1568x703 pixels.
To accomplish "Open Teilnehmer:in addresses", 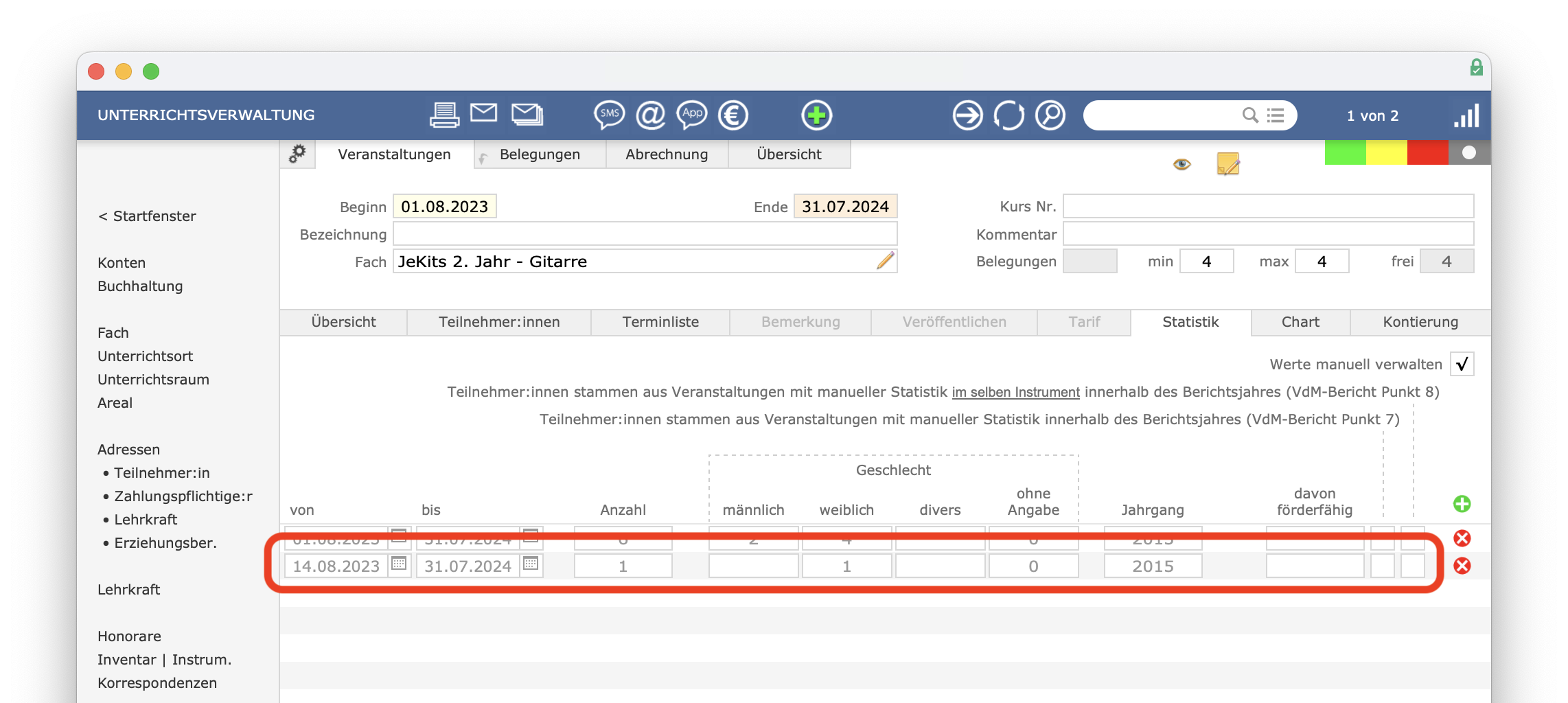I will pos(162,473).
